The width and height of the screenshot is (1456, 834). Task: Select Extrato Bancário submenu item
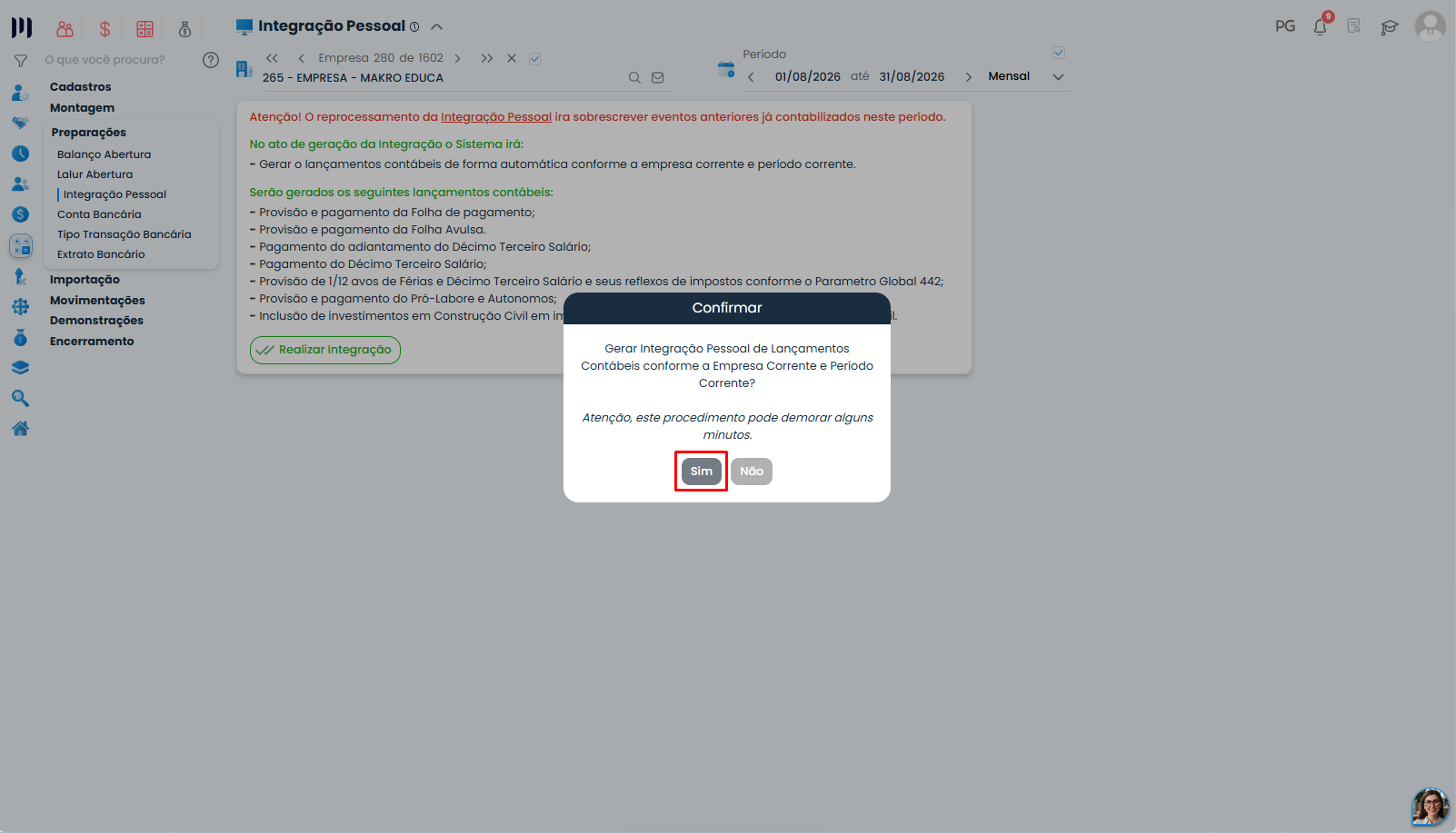101,254
